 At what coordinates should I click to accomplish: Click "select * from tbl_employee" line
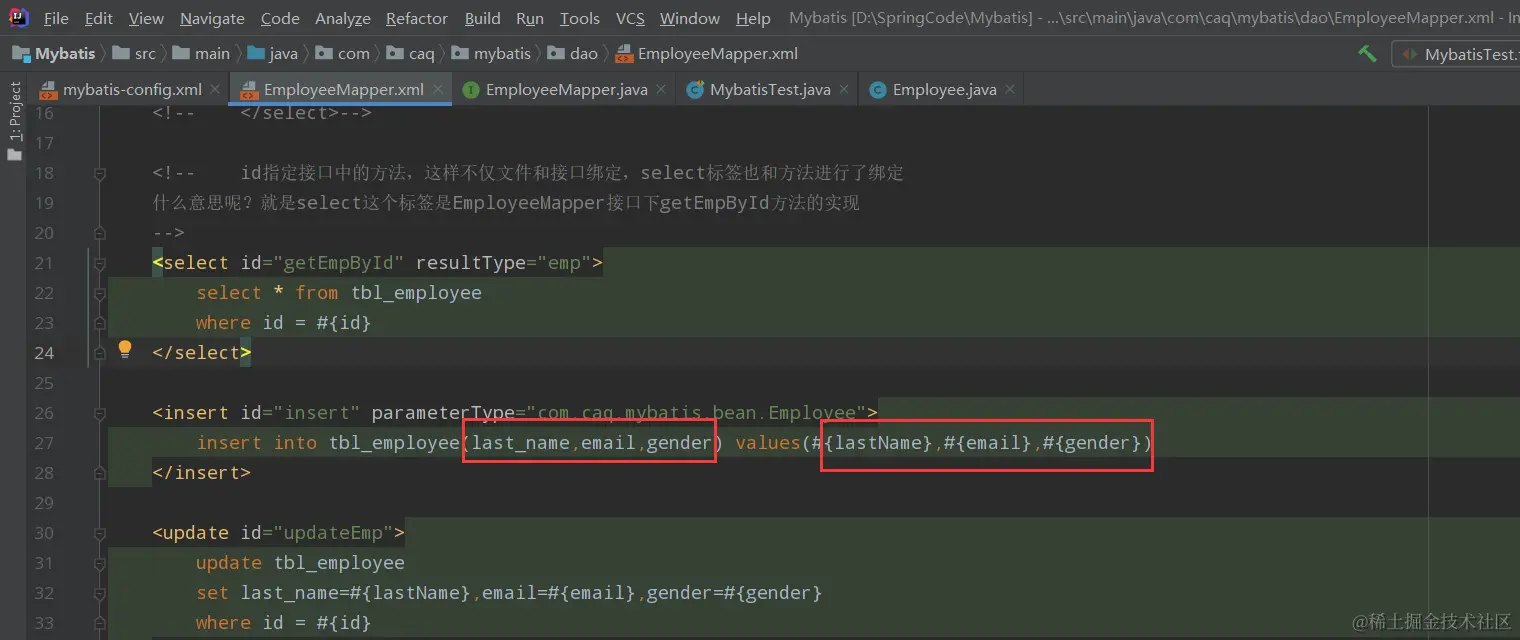coord(339,293)
